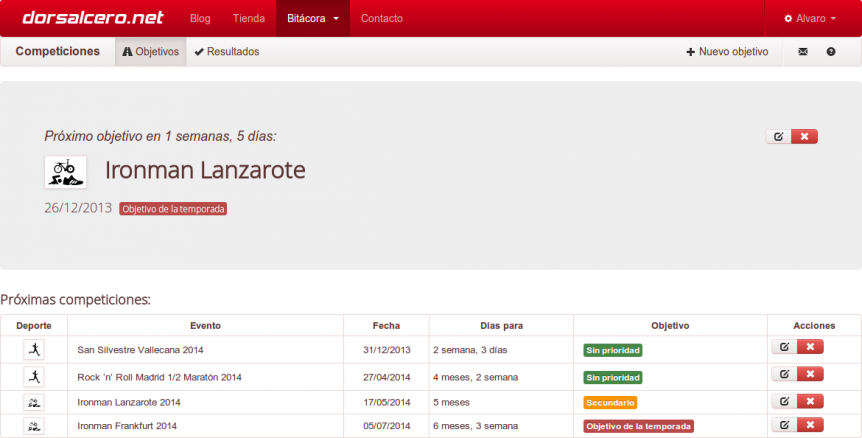This screenshot has width=862, height=438.
Task: Switch to the Objetivos tab
Action: coord(151,51)
